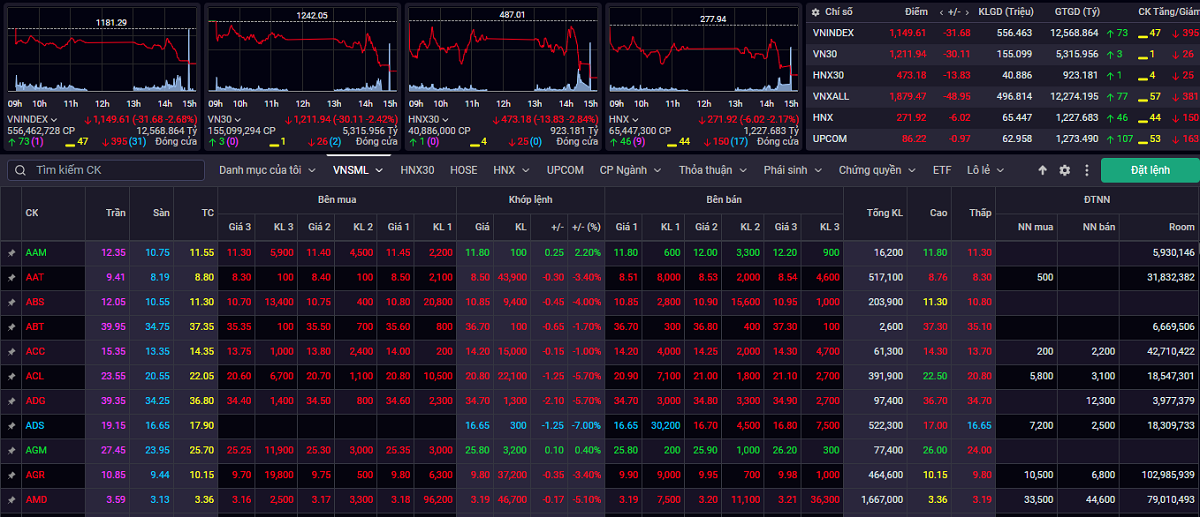The height and width of the screenshot is (517, 1200).
Task: Pin the AAT stock row
Action: point(11,277)
